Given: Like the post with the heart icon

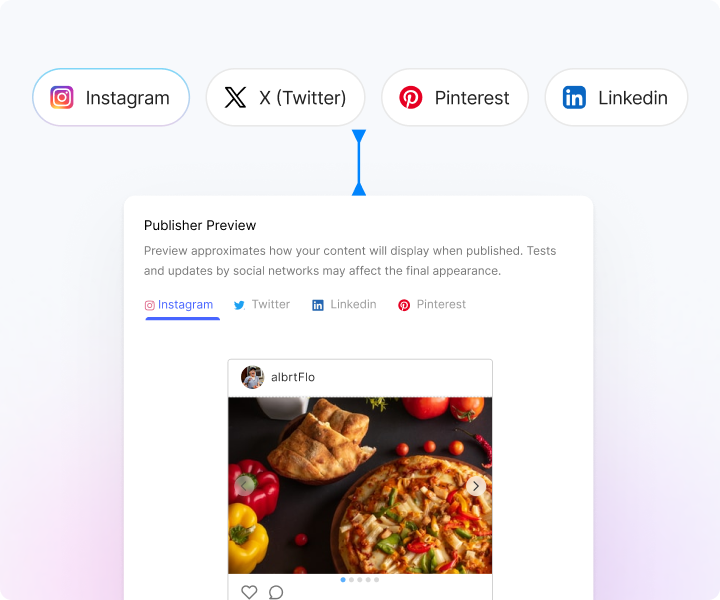Looking at the screenshot, I should coord(249,592).
